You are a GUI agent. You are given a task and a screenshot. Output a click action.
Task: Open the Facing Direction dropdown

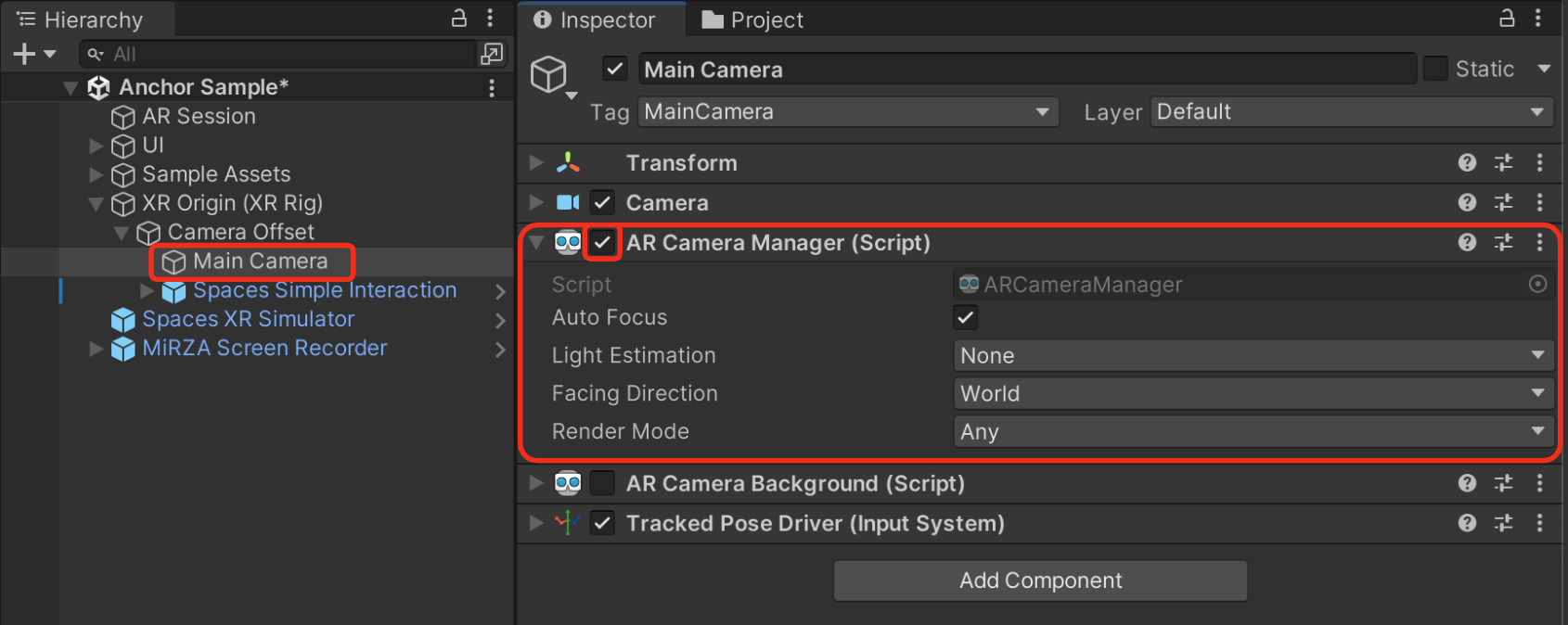click(1254, 393)
